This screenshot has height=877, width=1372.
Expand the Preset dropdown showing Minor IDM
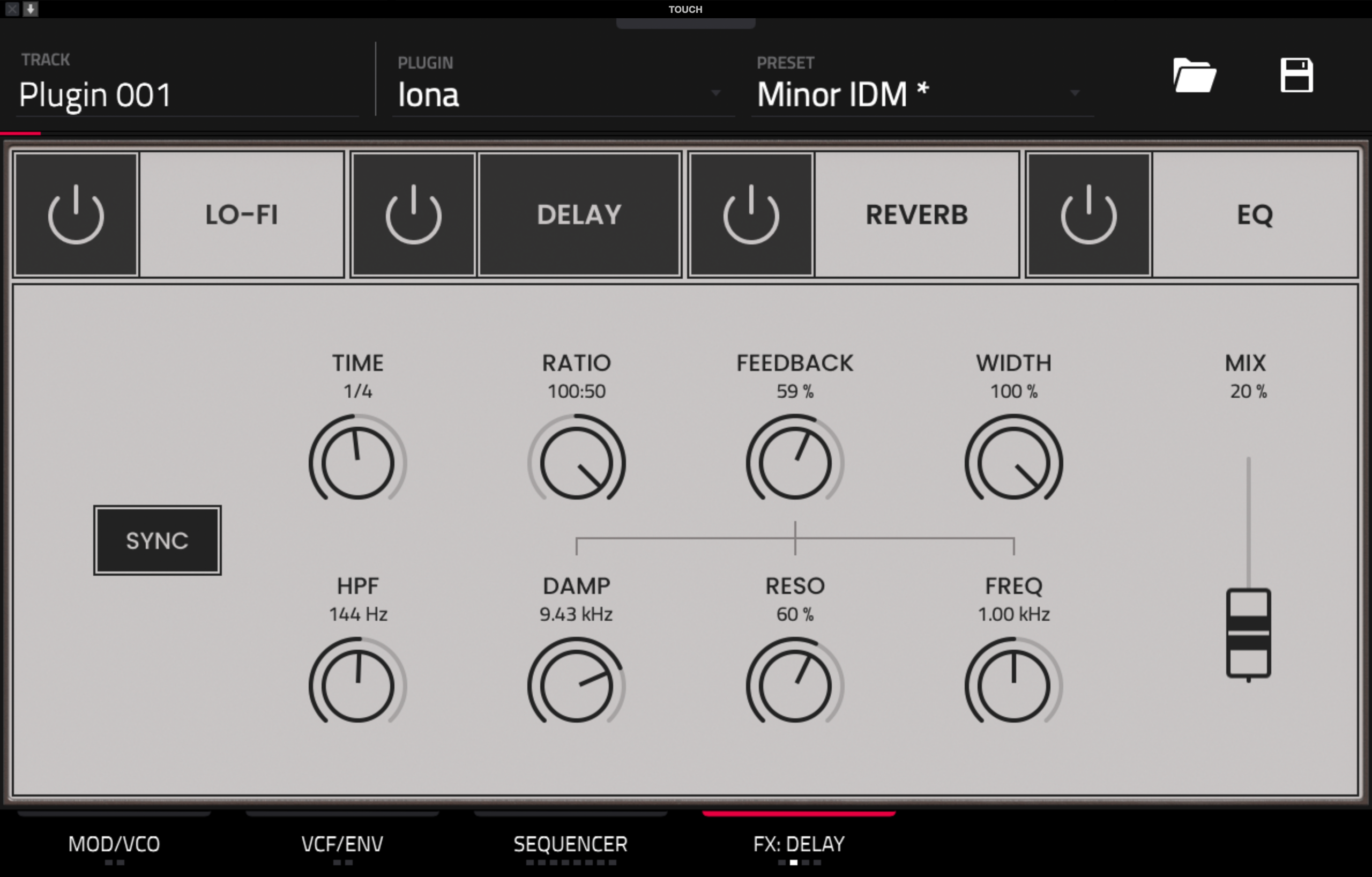click(920, 94)
